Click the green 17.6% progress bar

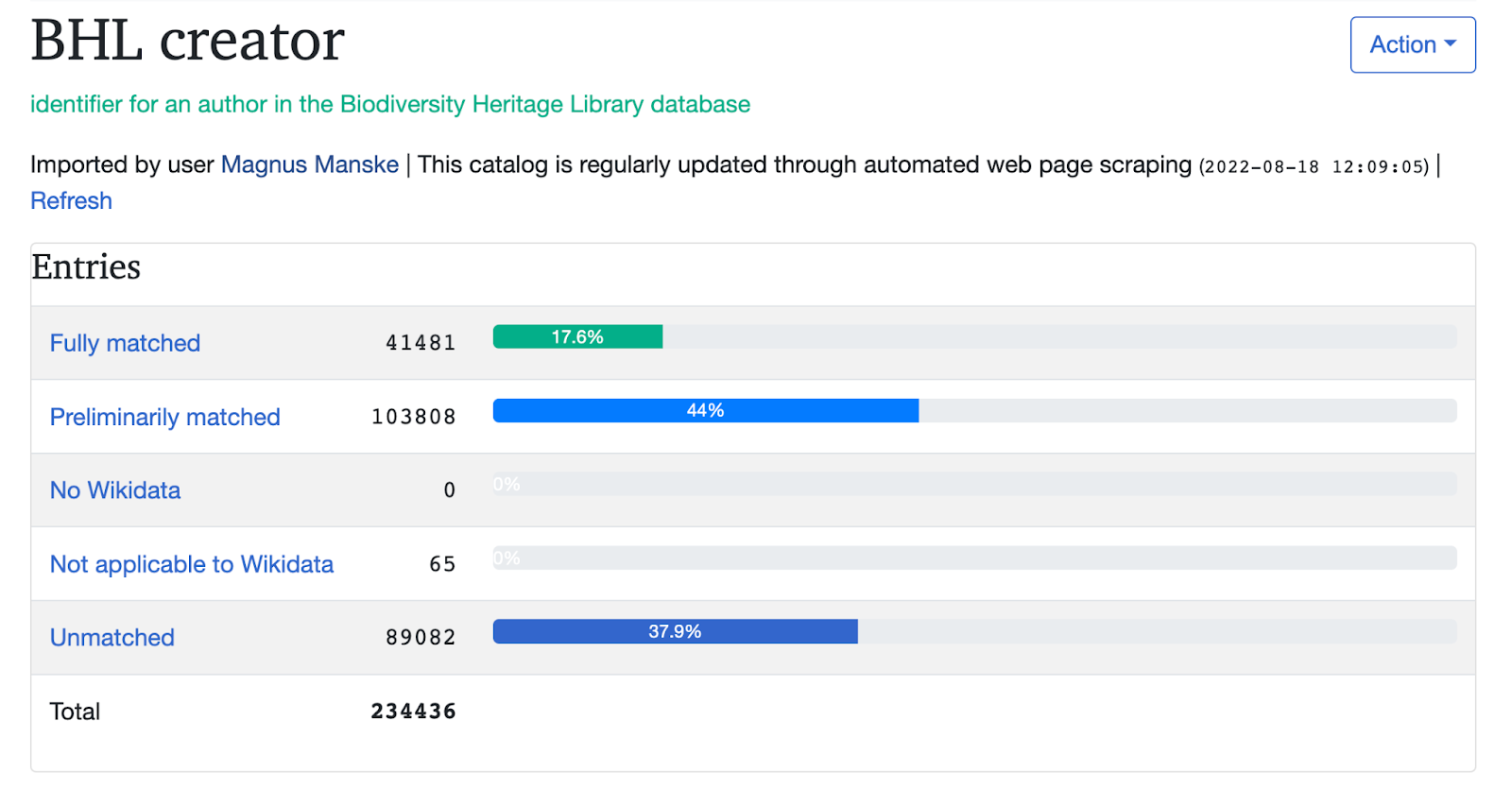tap(577, 337)
